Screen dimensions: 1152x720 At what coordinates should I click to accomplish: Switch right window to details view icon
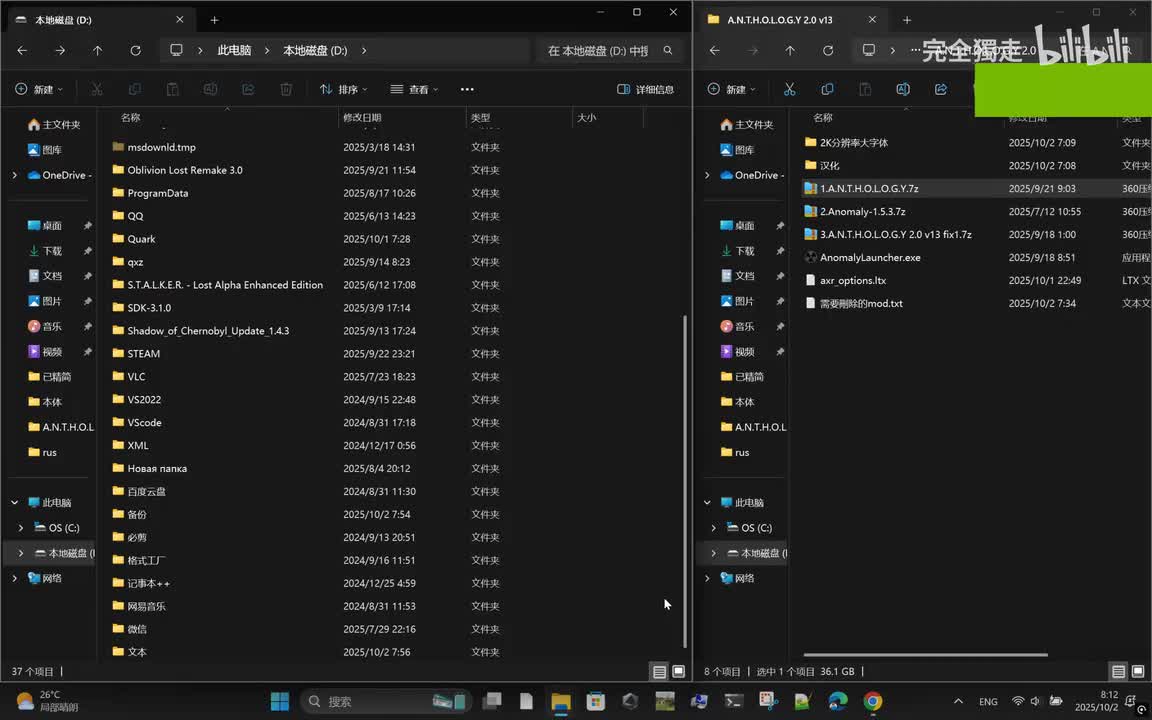tap(1118, 672)
